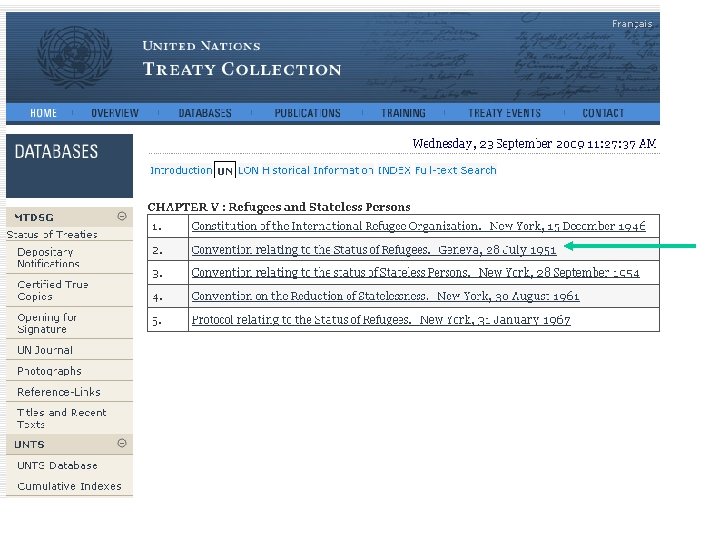
Task: Open Reference-Links in sidebar
Action: pos(59,392)
